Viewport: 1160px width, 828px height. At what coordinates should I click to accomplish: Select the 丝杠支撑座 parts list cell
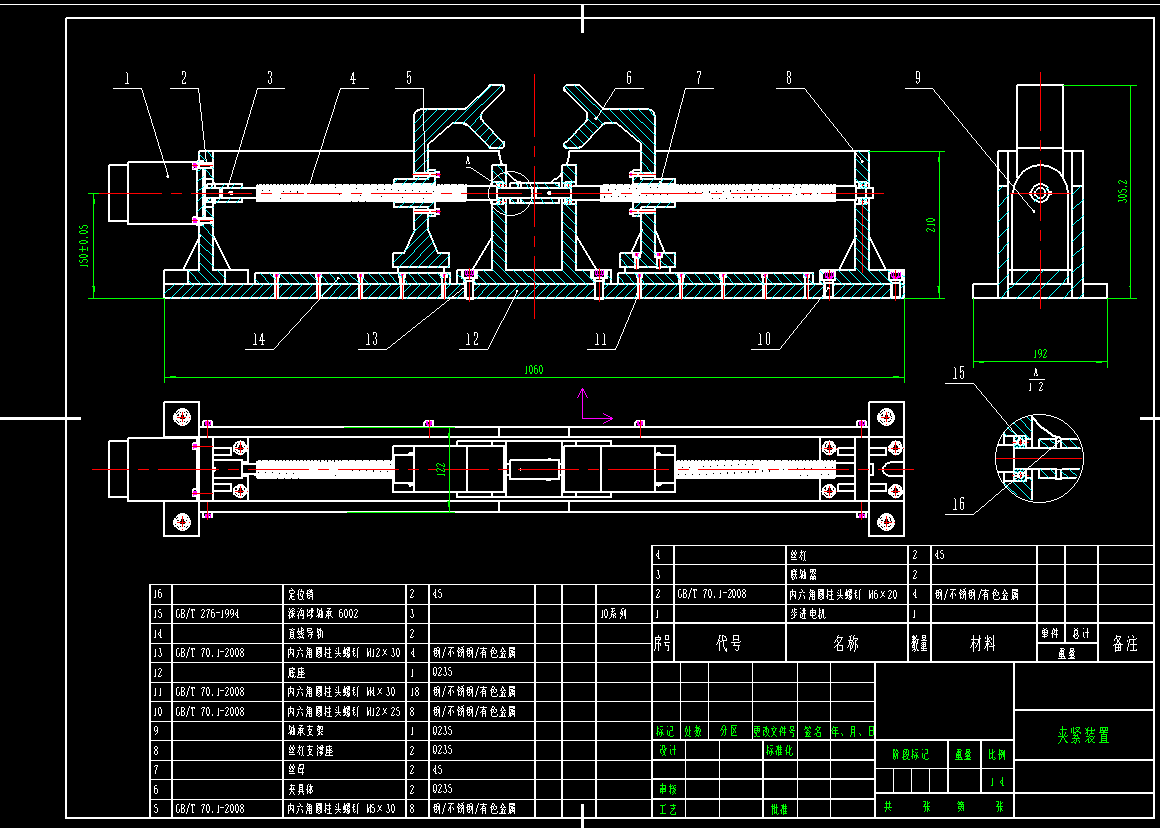click(345, 750)
